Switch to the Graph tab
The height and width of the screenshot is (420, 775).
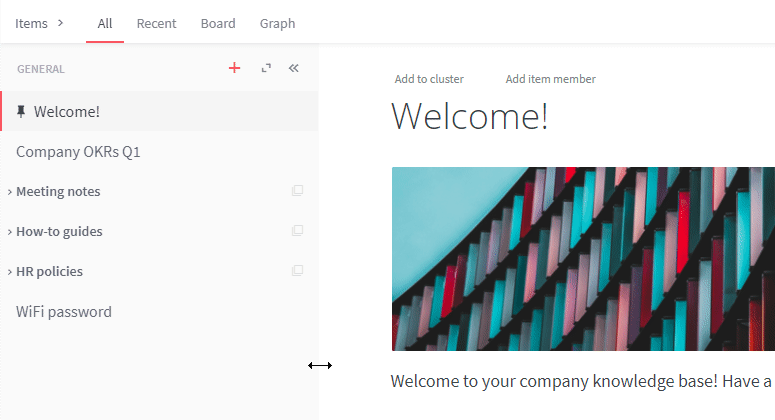[x=277, y=23]
